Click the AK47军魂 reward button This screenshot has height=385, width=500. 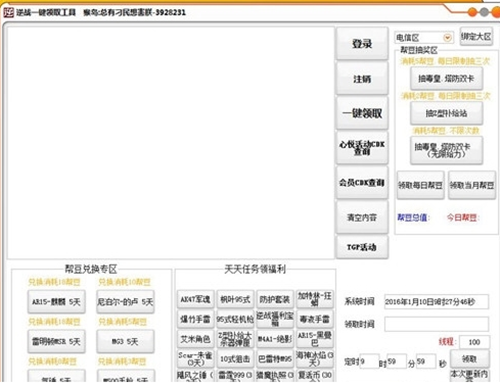(195, 299)
